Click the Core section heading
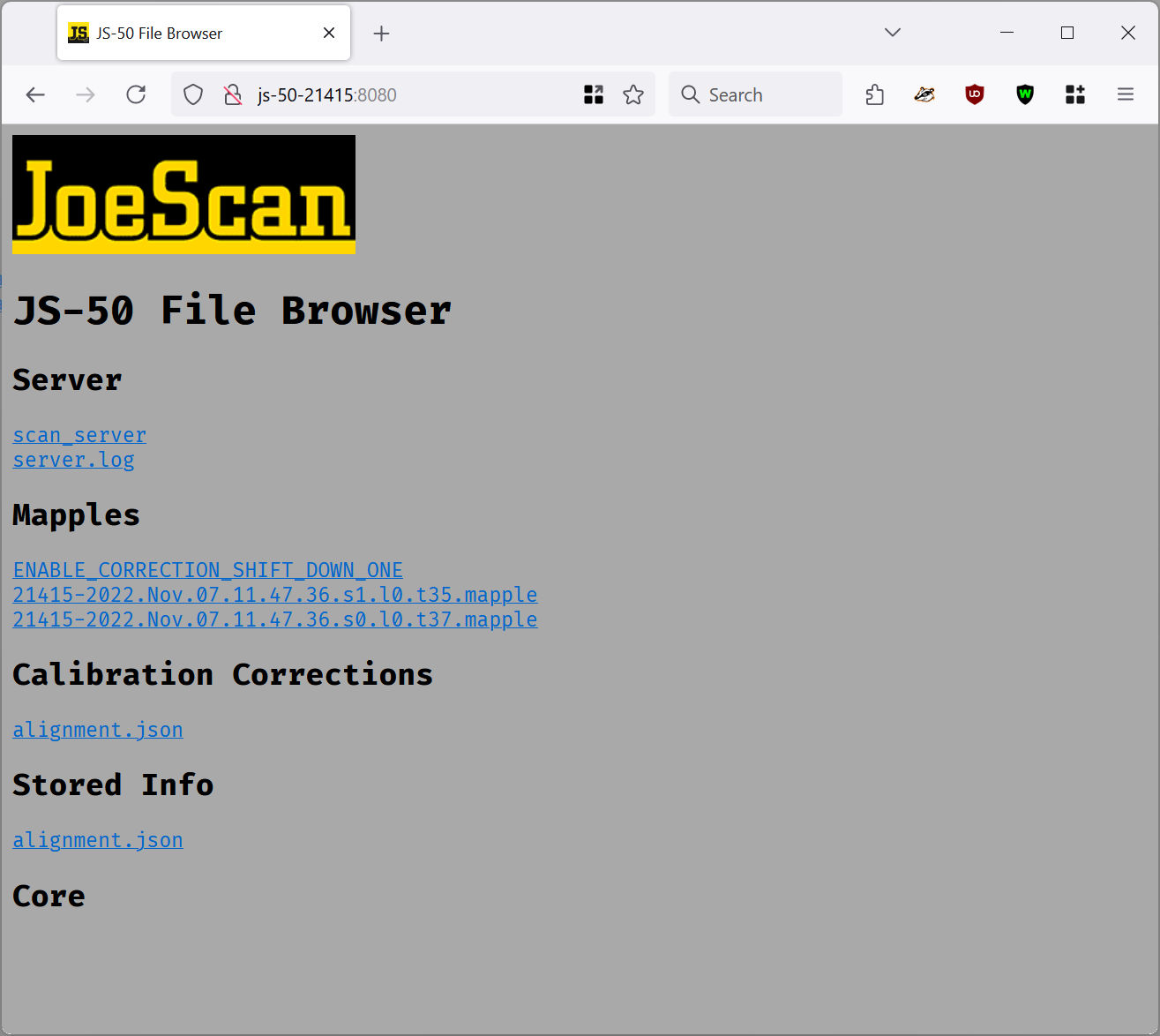This screenshot has height=1036, width=1160. coord(49,896)
